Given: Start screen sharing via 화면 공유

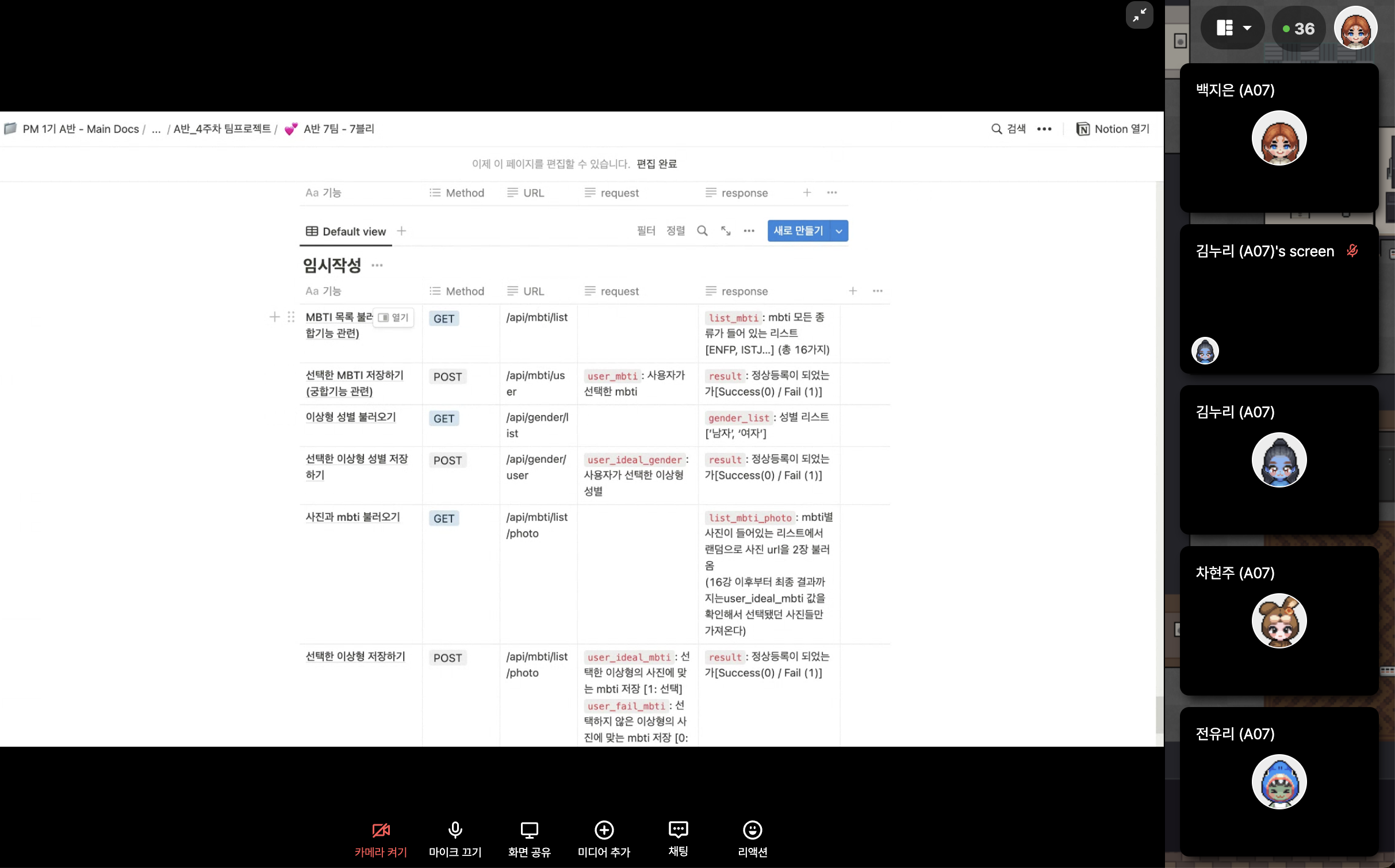Looking at the screenshot, I should click(x=529, y=839).
